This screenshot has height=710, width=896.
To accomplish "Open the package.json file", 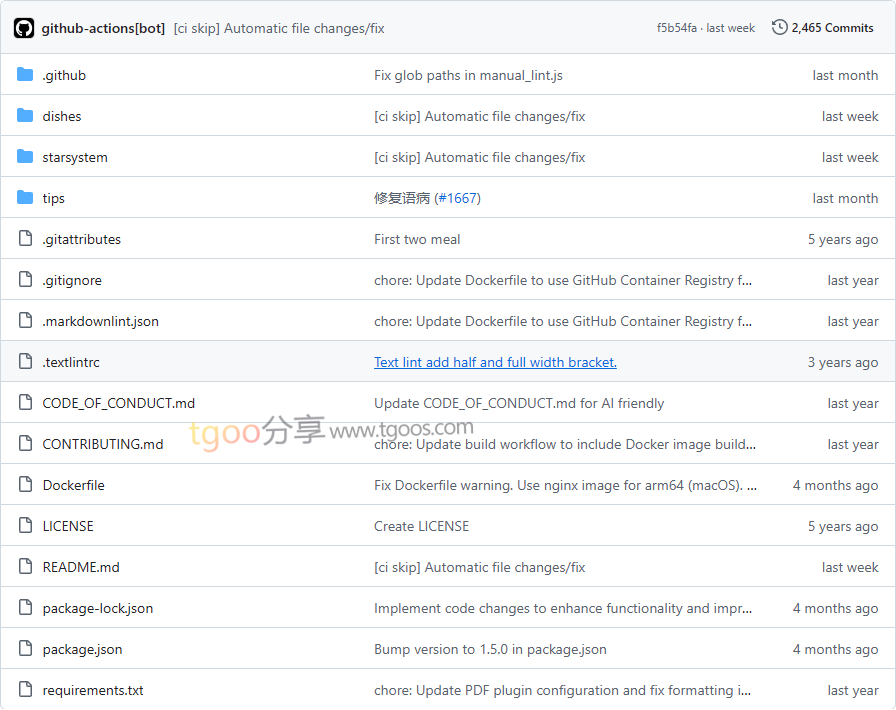I will 82,649.
